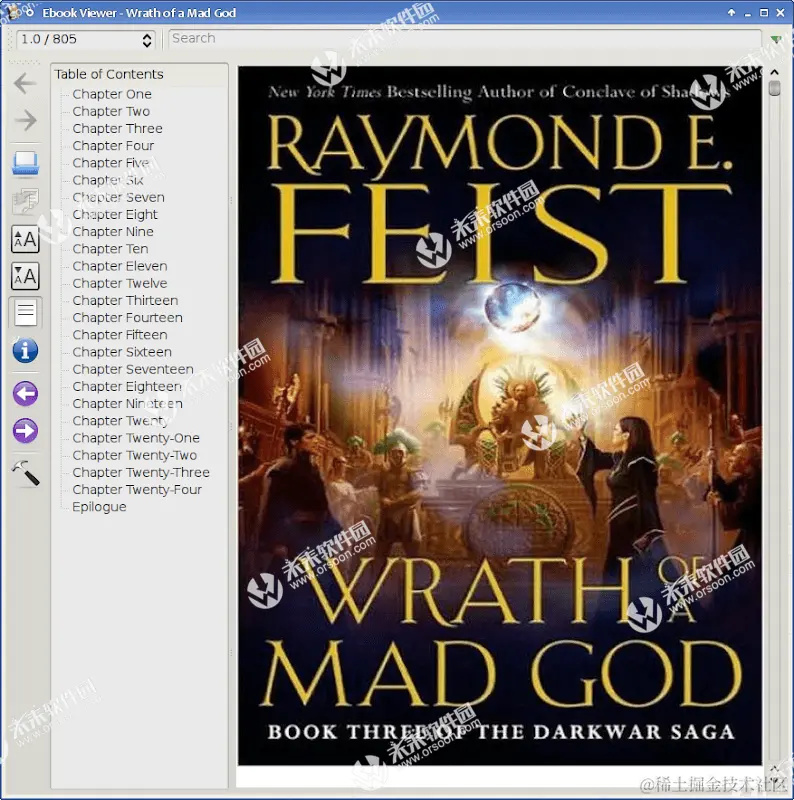Go to Chapter Thirteen
The width and height of the screenshot is (794, 800).
point(126,301)
